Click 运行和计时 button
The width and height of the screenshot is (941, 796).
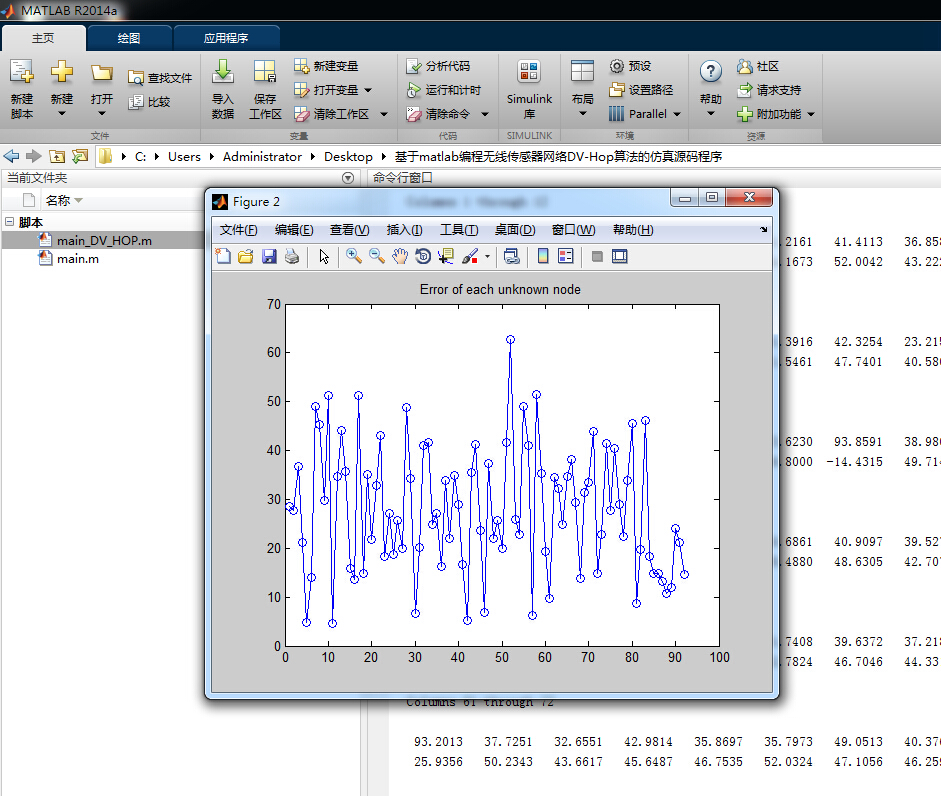tap(443, 90)
